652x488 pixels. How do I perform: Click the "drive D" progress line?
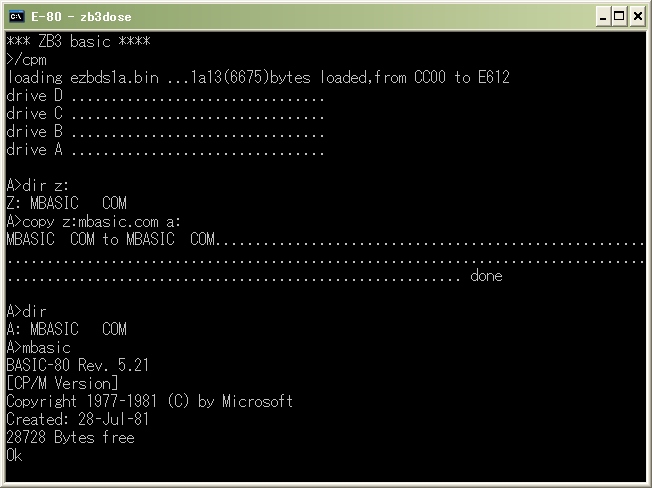165,96
